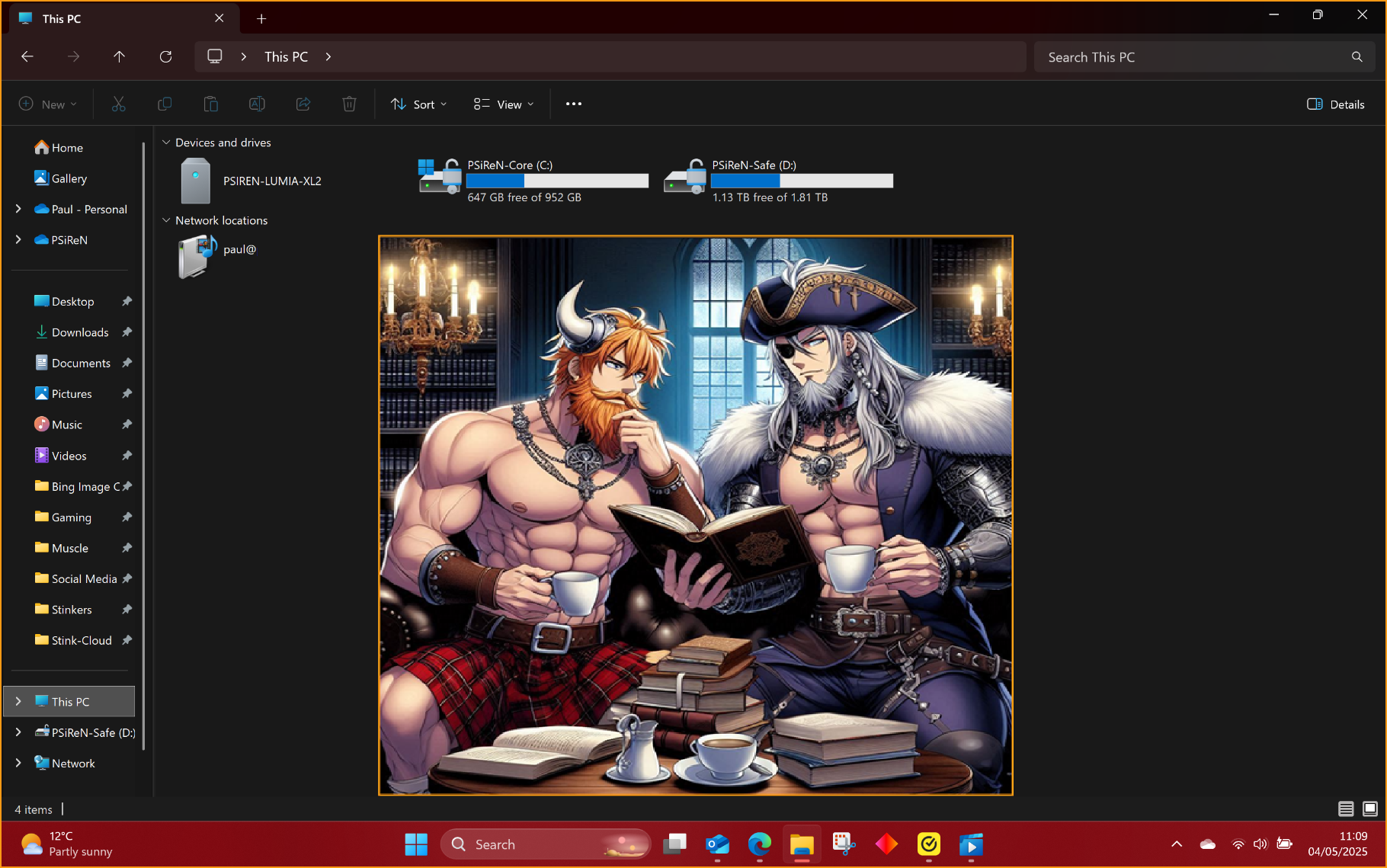Add a new tab with the plus button

click(261, 18)
